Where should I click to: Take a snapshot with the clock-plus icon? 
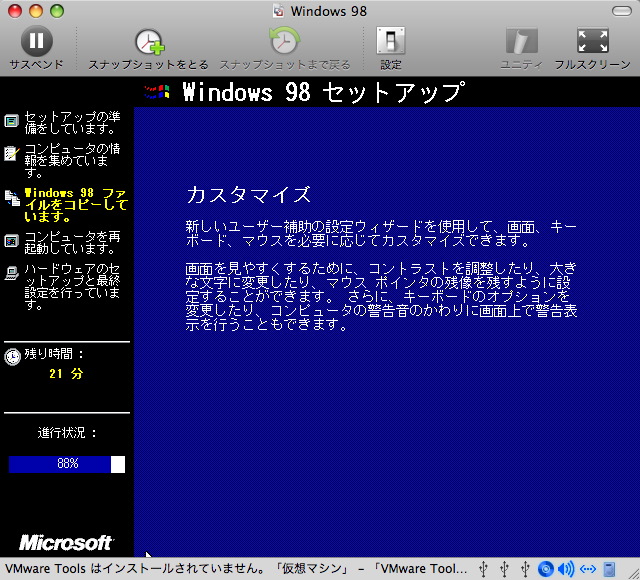pos(149,41)
